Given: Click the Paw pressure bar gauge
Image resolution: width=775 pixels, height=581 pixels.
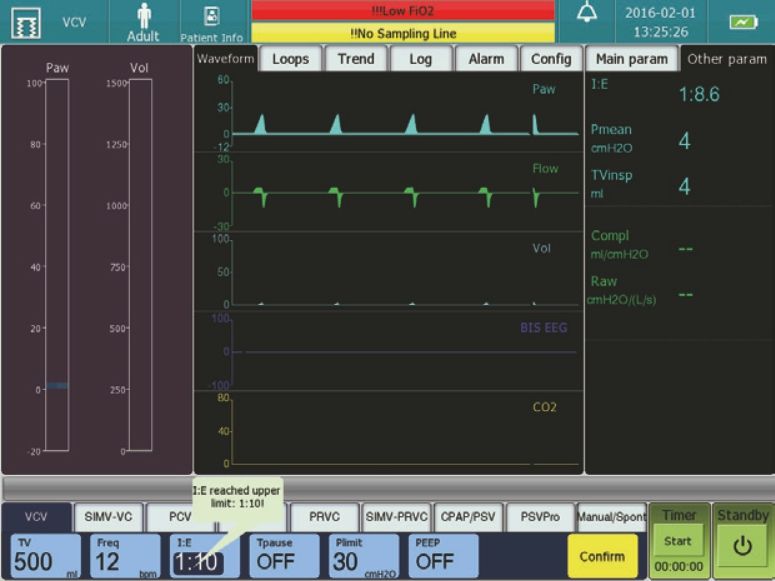Looking at the screenshot, I should click(57, 265).
